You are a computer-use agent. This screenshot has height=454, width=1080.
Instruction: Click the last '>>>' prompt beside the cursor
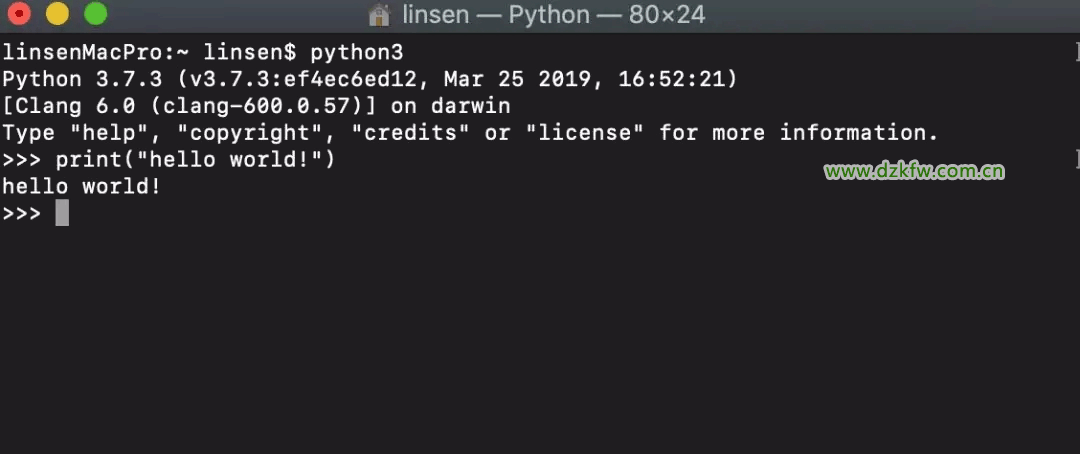coord(21,213)
